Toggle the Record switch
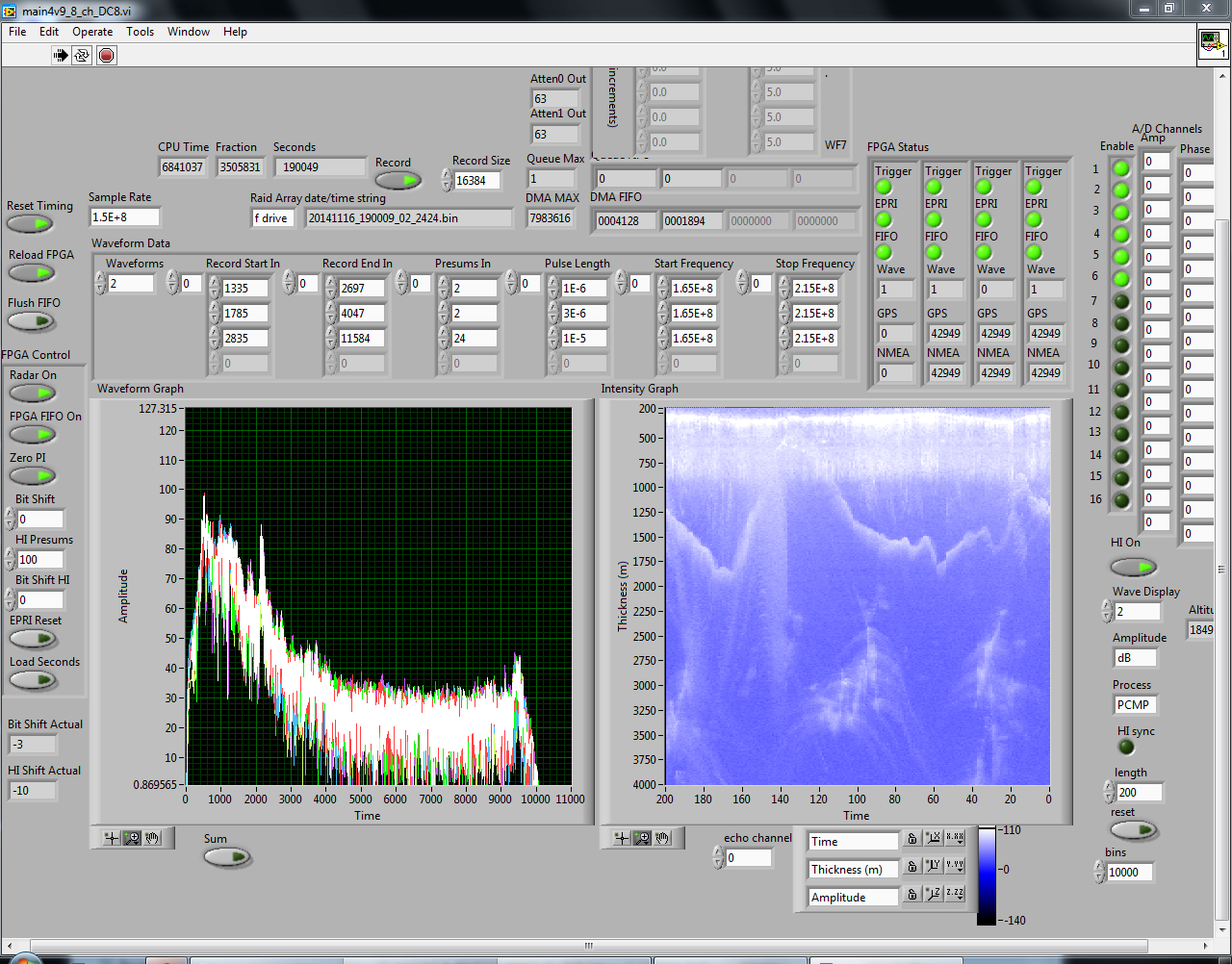The height and width of the screenshot is (964, 1232). click(398, 180)
